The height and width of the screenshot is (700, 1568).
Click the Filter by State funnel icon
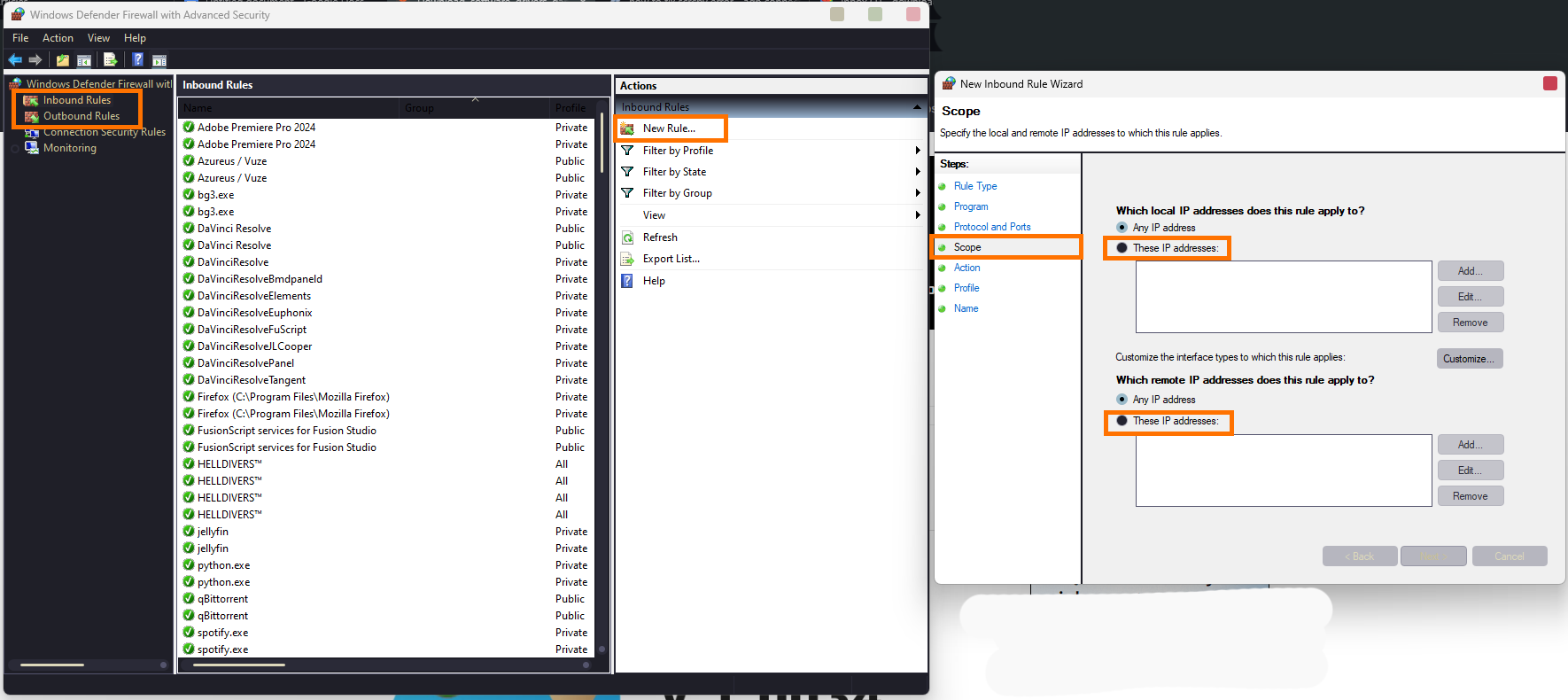tap(627, 172)
